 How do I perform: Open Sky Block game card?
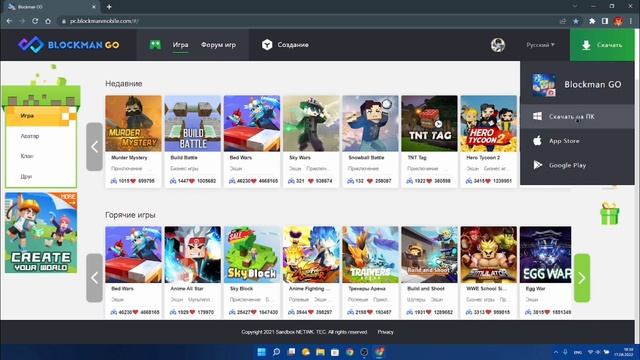[252, 273]
